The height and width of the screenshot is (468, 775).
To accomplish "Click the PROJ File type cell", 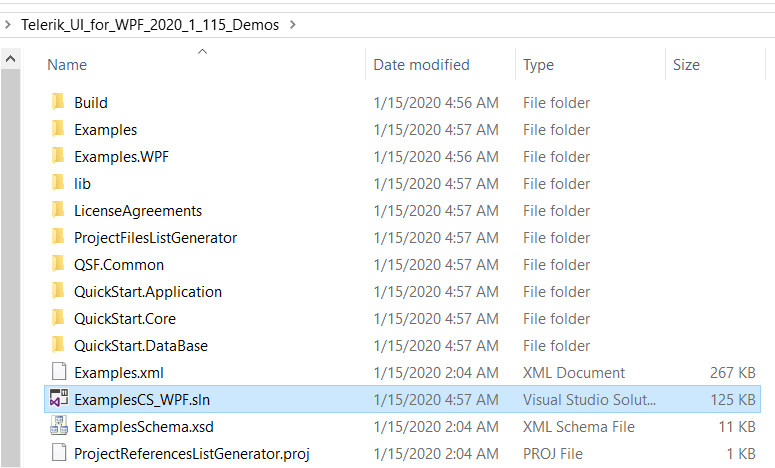I will click(x=553, y=454).
